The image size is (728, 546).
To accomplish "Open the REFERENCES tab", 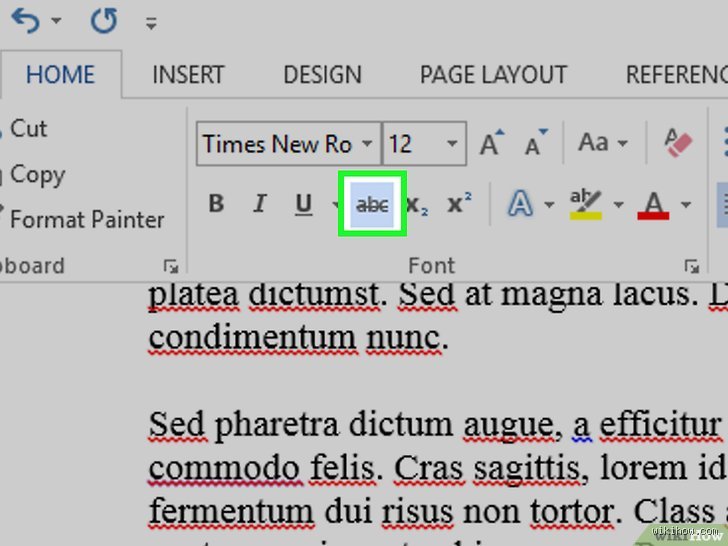I will [x=677, y=75].
